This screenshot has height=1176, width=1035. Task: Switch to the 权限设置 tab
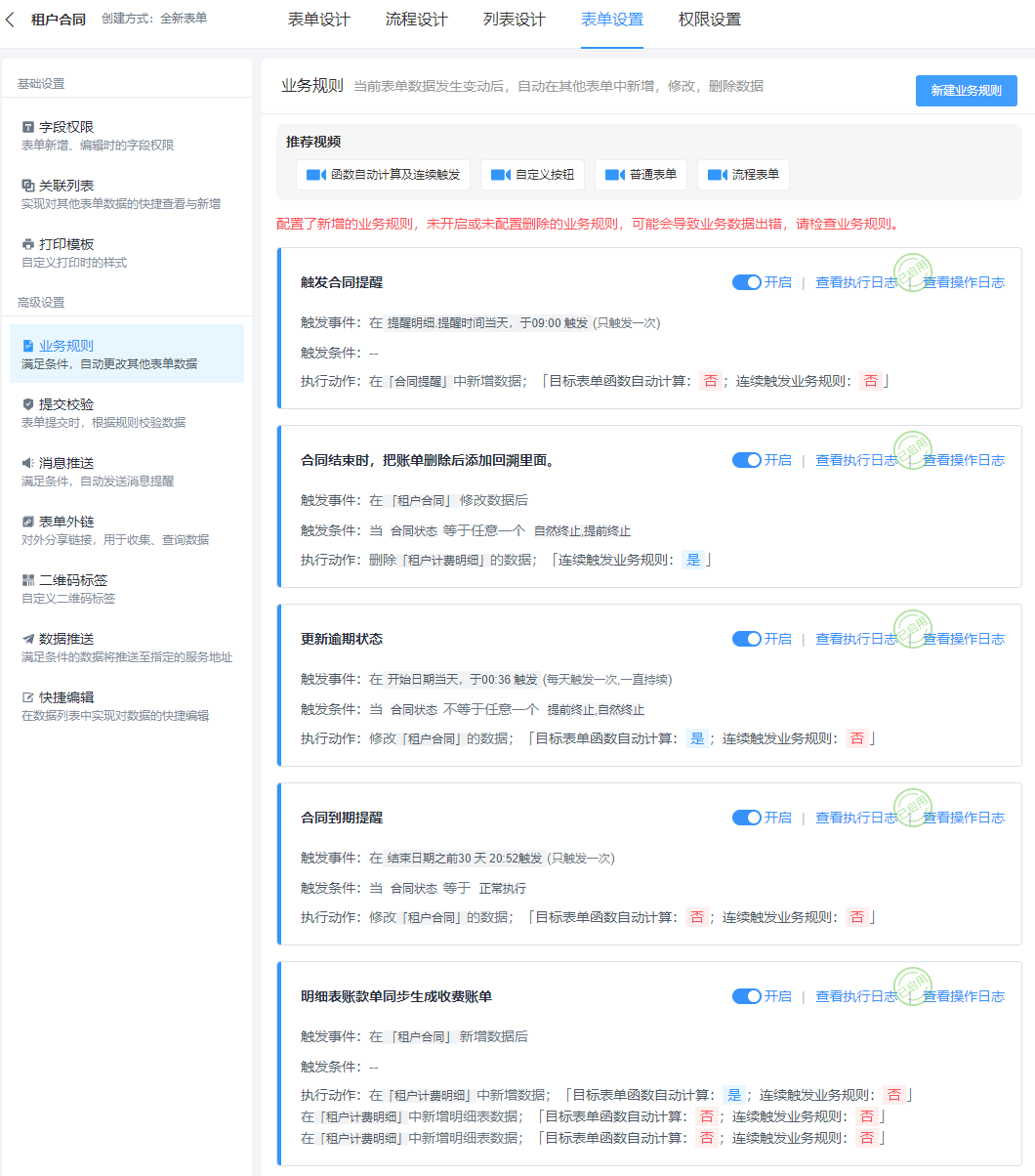tap(709, 20)
